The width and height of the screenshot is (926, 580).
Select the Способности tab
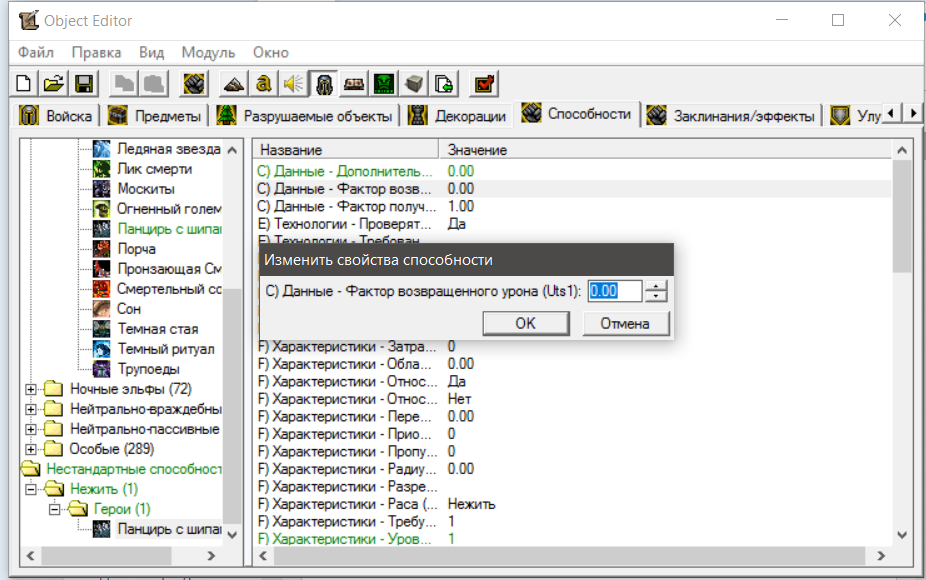point(577,114)
